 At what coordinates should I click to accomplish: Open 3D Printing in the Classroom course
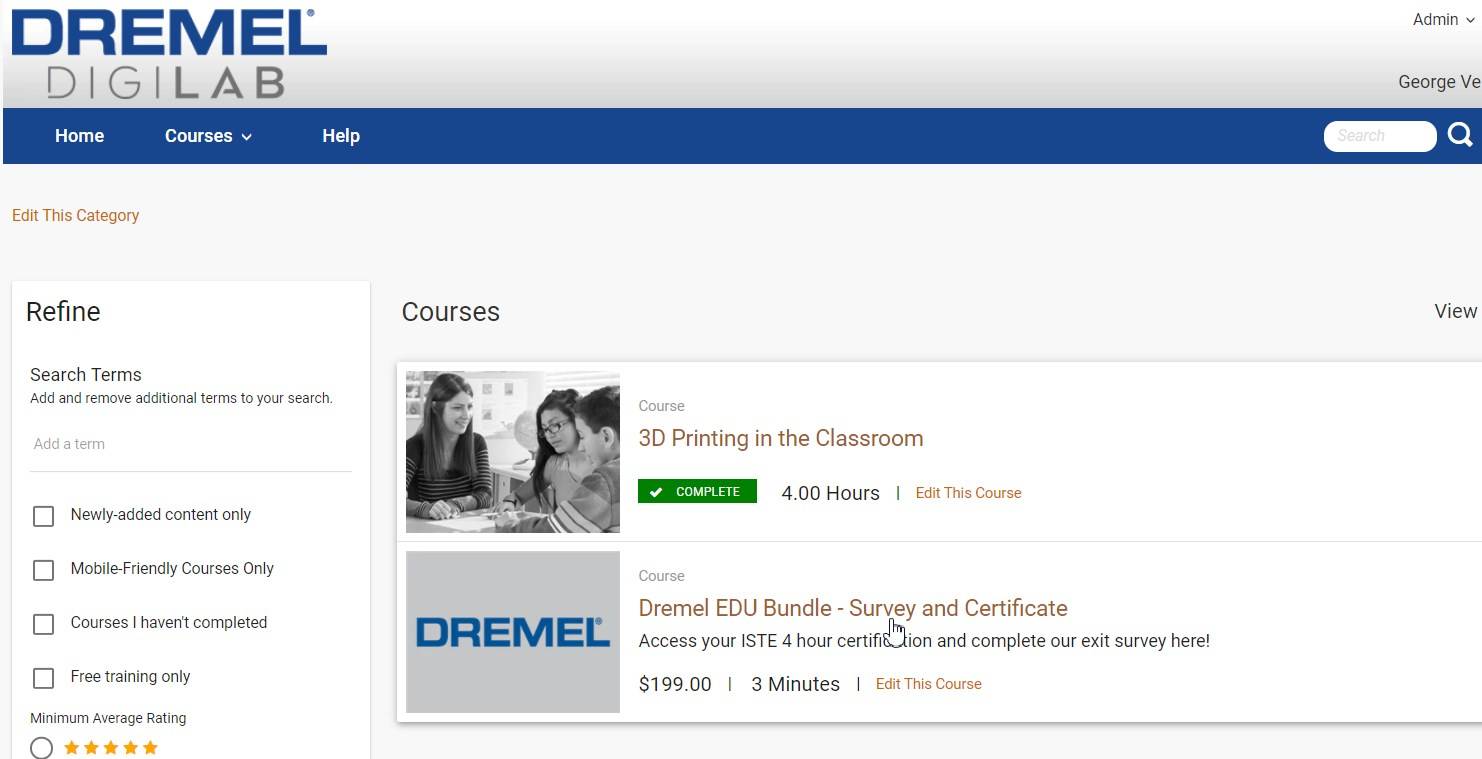(x=781, y=438)
